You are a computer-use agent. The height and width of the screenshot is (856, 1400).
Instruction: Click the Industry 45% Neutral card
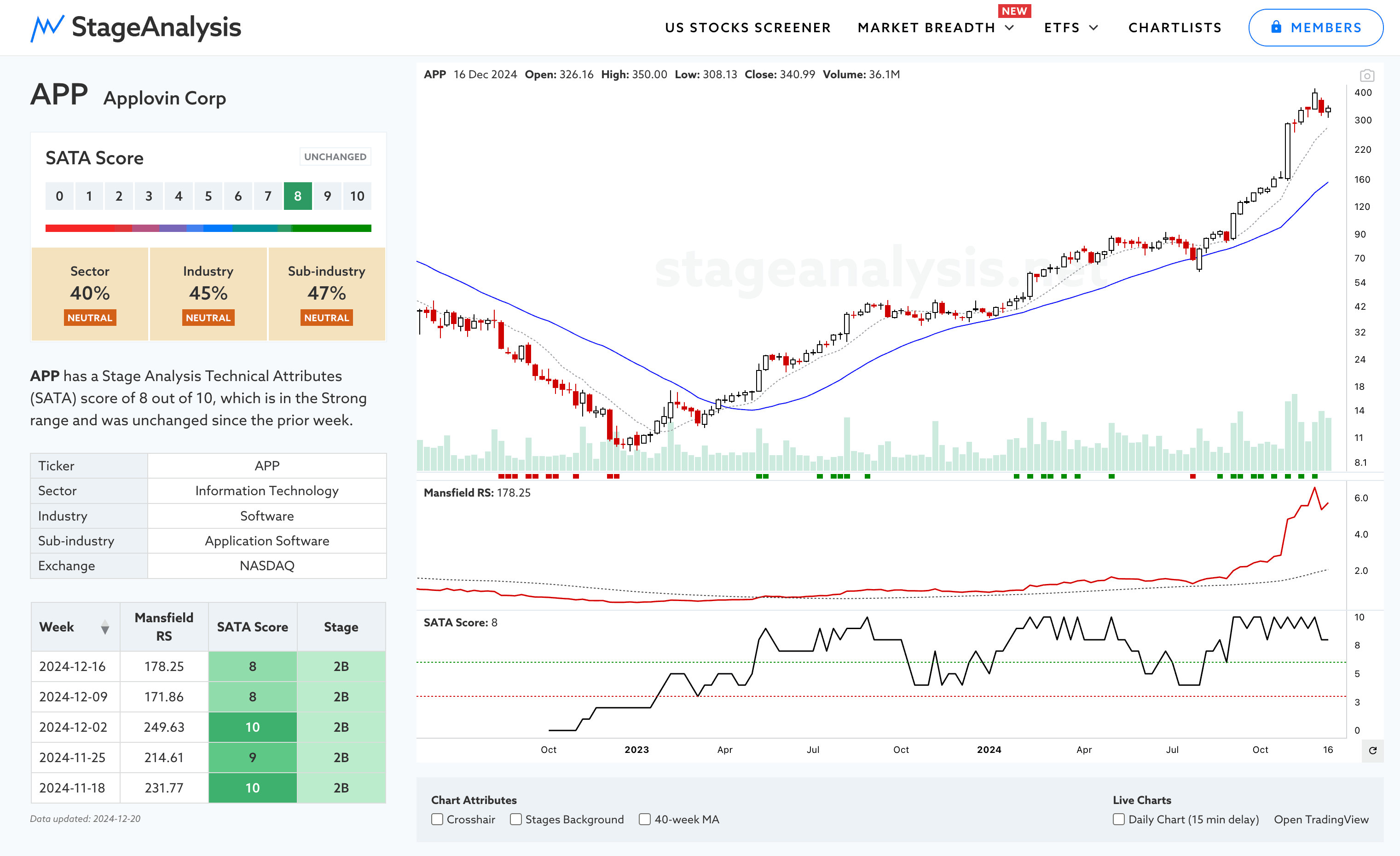tap(208, 294)
